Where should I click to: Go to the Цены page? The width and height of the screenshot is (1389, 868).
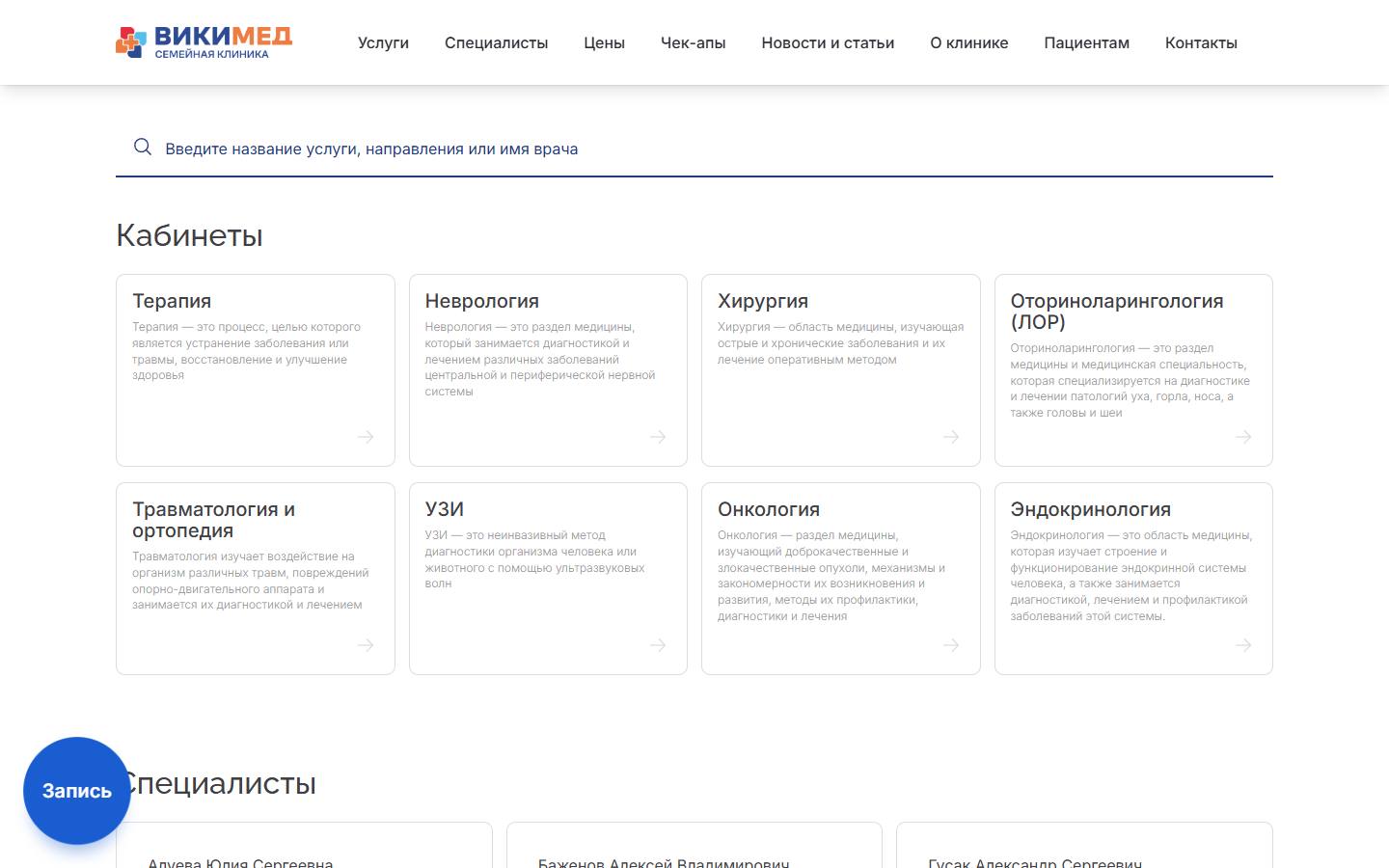[604, 43]
